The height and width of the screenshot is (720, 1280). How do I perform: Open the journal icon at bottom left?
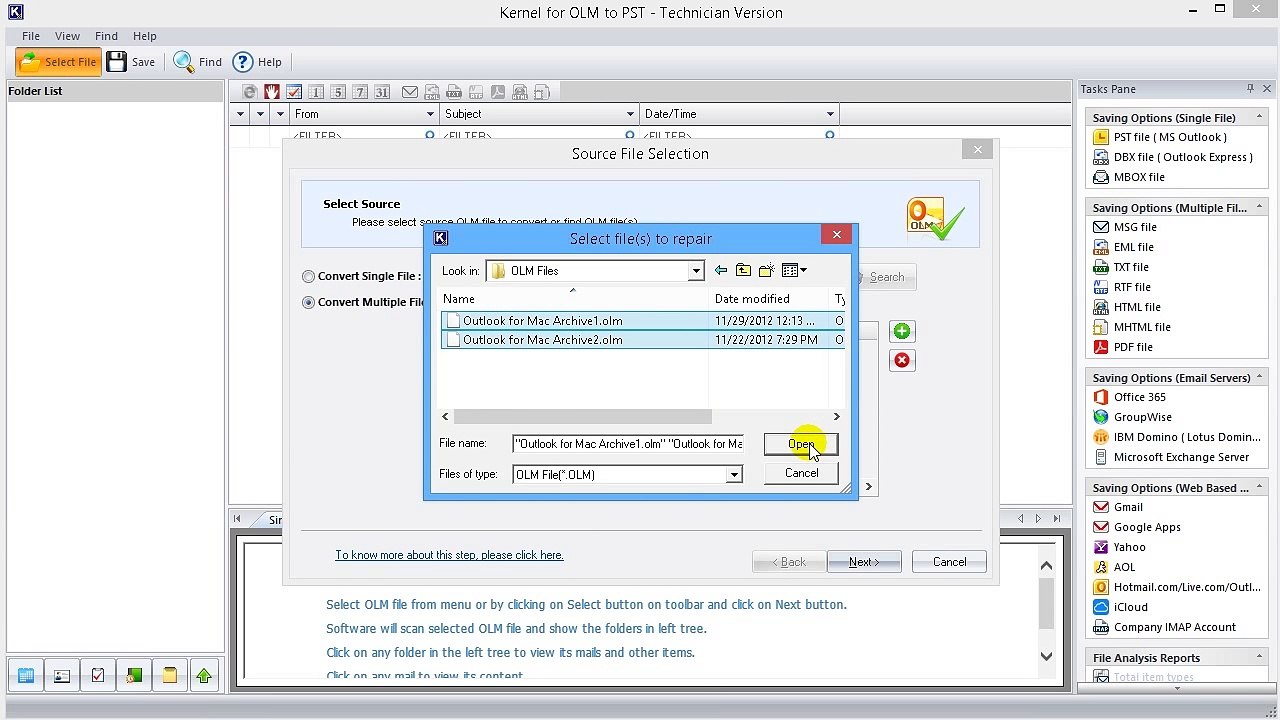click(x=134, y=676)
